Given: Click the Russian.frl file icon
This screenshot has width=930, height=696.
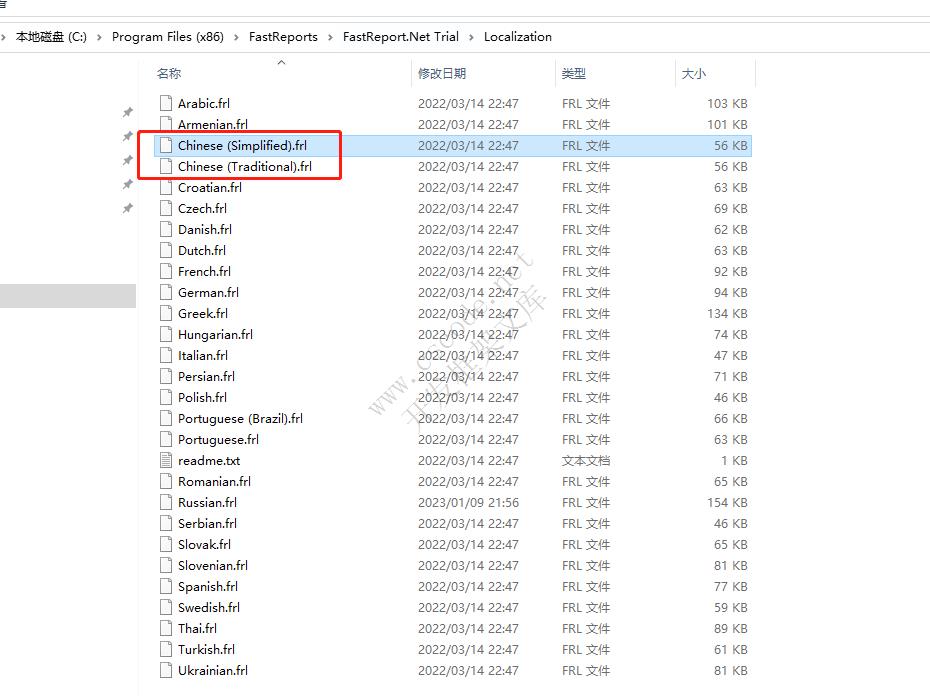Looking at the screenshot, I should click(165, 502).
